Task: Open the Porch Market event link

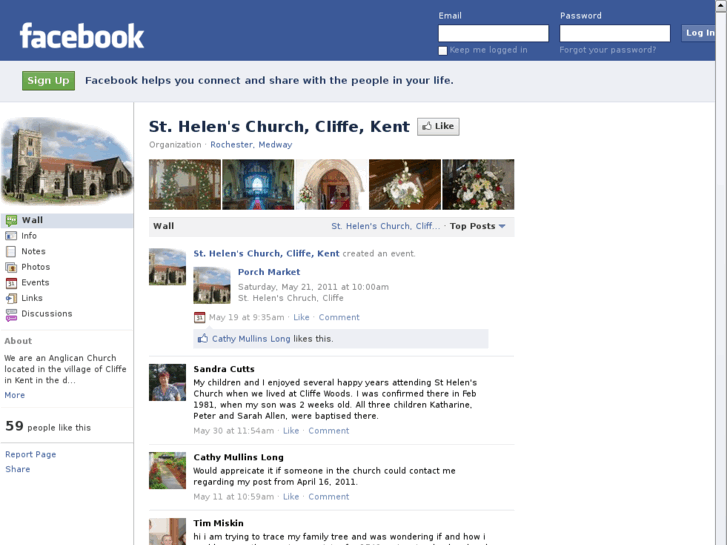Action: pos(269,272)
